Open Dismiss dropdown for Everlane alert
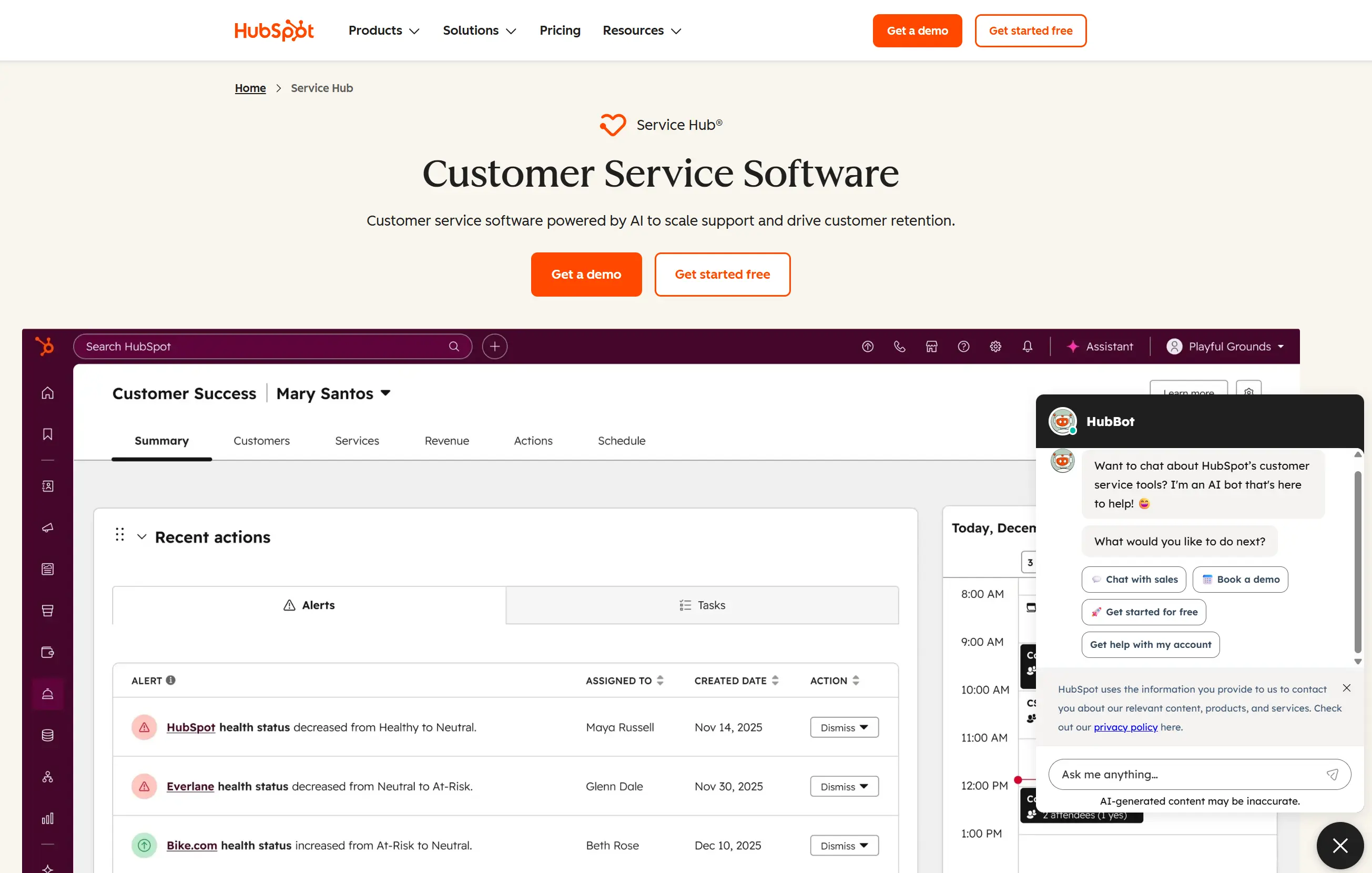The height and width of the screenshot is (873, 1372). coord(844,786)
